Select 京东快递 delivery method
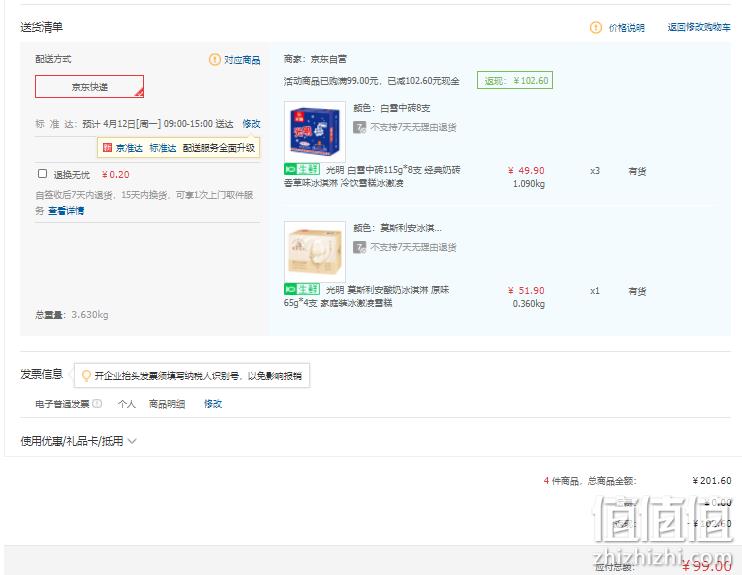Screen dimensions: 742x575 pyautogui.click(x=89, y=87)
